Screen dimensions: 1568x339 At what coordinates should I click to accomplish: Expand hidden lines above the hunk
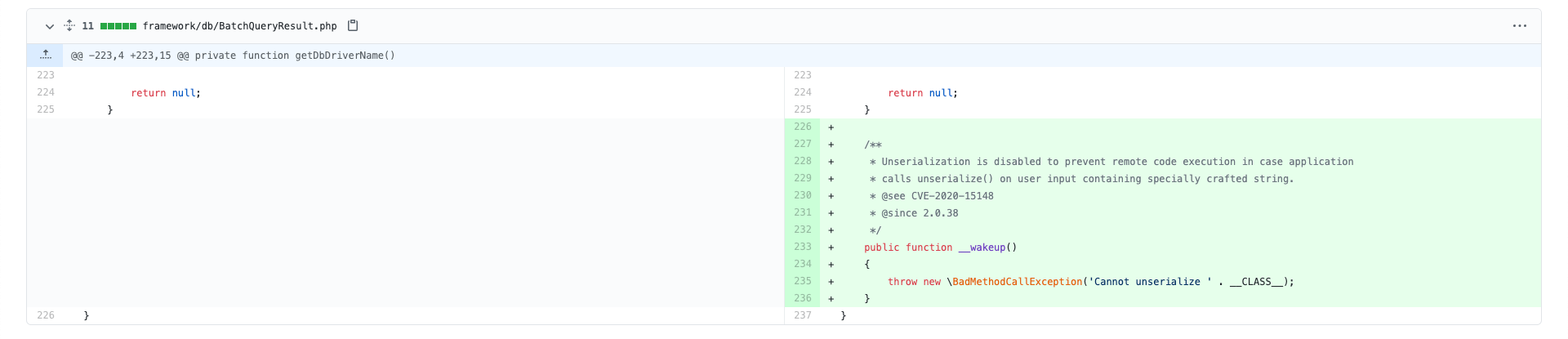(46, 56)
